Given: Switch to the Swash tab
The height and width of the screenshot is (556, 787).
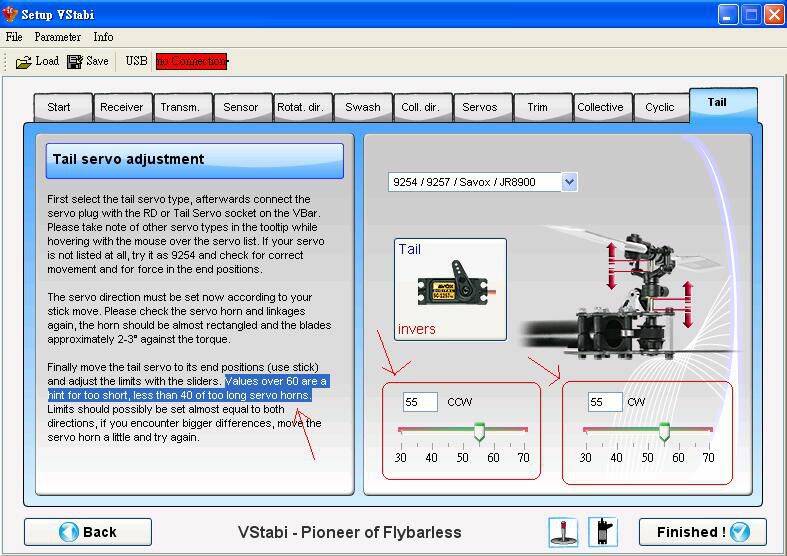Looking at the screenshot, I should pos(362,107).
